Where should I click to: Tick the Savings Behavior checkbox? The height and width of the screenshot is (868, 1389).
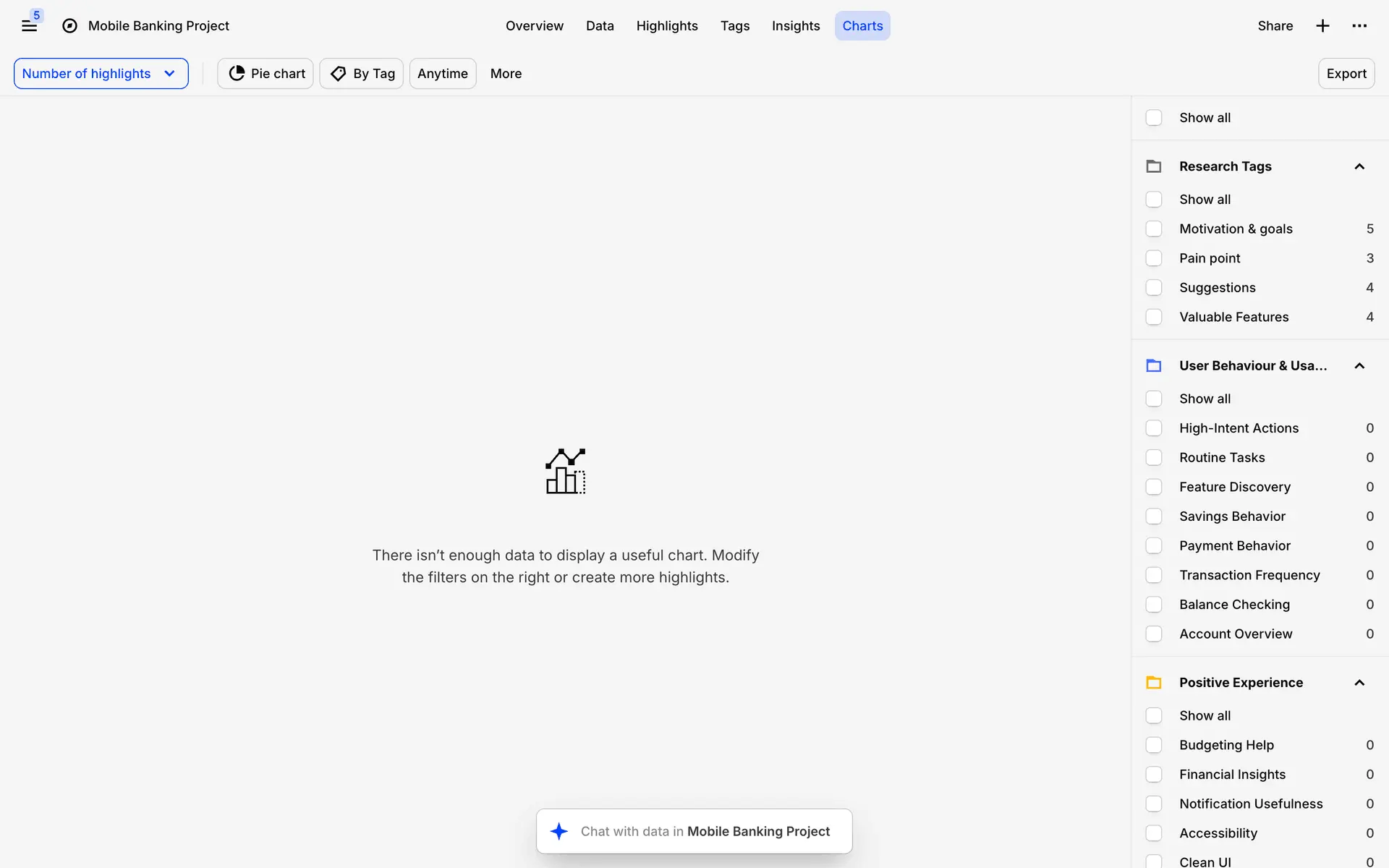click(1154, 516)
